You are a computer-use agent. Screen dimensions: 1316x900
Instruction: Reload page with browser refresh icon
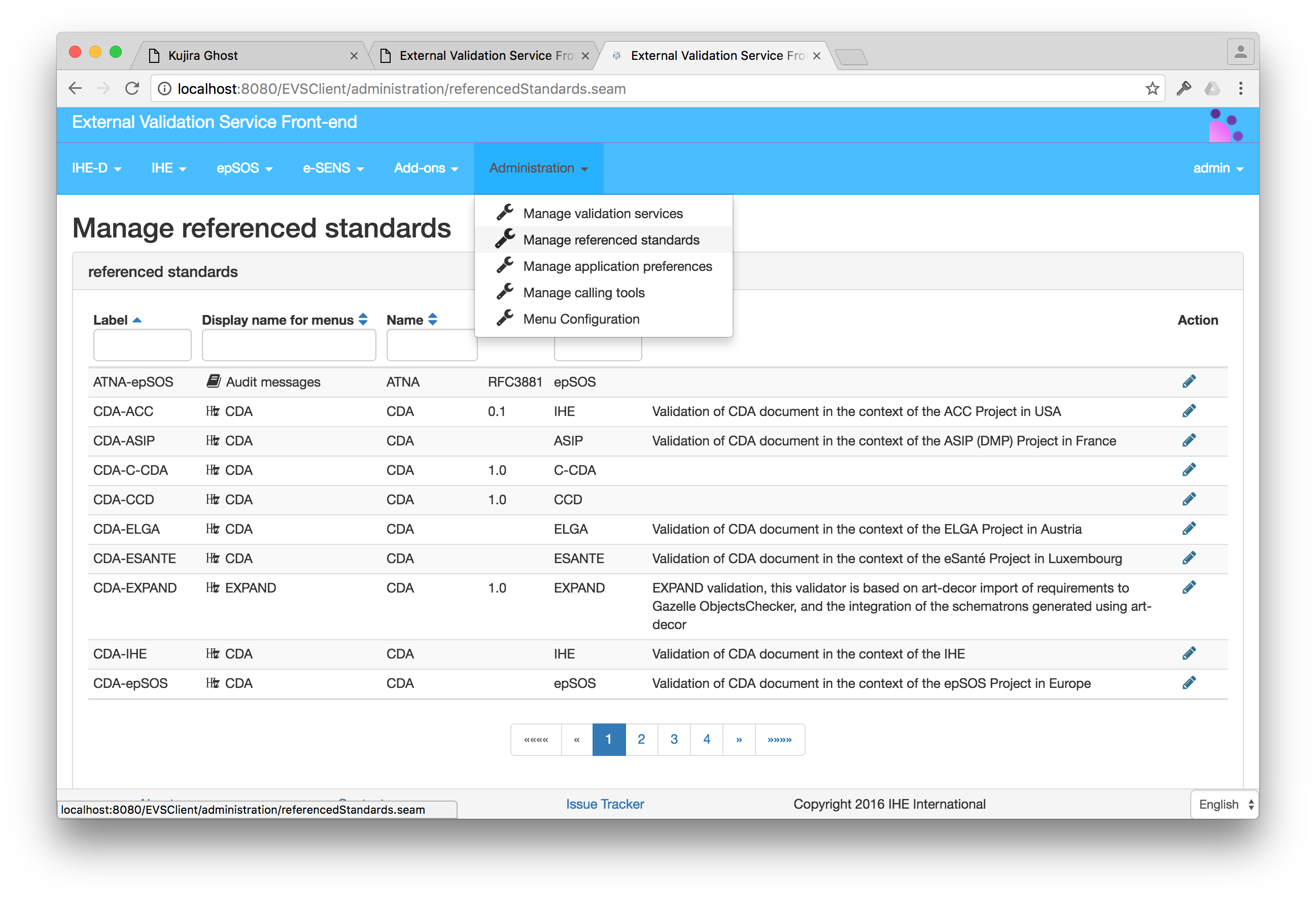[132, 89]
